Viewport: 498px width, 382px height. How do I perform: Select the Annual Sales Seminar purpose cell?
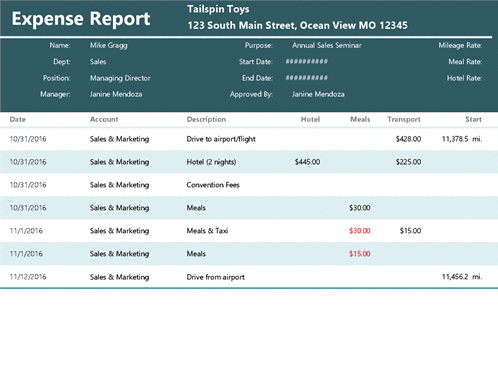point(327,45)
